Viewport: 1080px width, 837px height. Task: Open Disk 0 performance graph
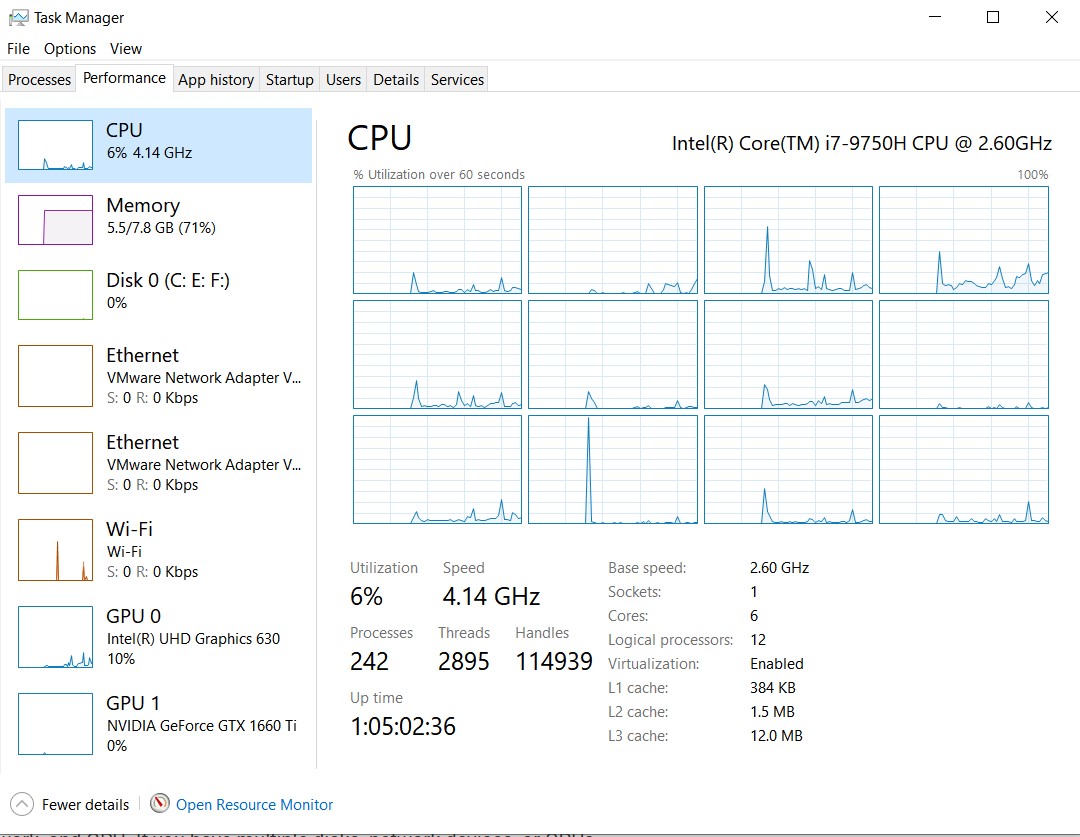[x=55, y=295]
